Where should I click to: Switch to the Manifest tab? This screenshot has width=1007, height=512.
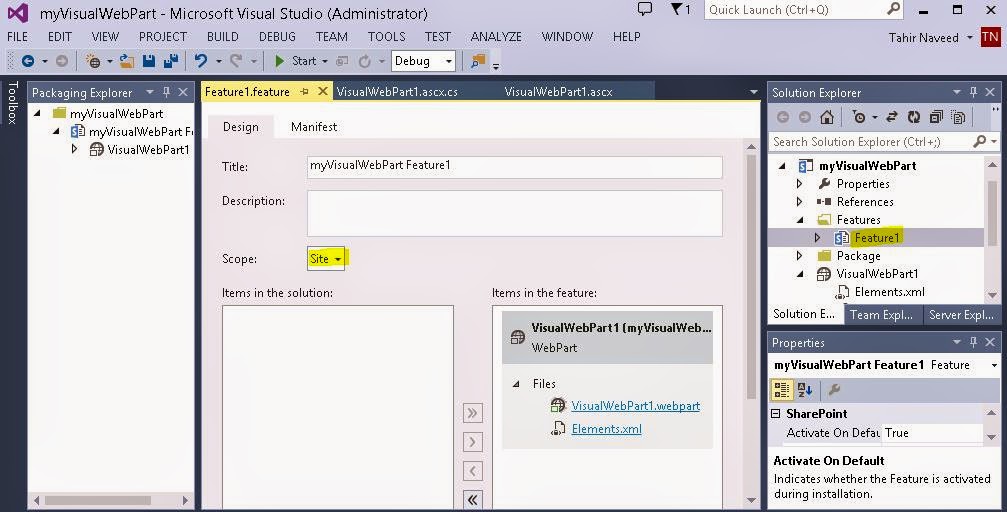point(314,127)
